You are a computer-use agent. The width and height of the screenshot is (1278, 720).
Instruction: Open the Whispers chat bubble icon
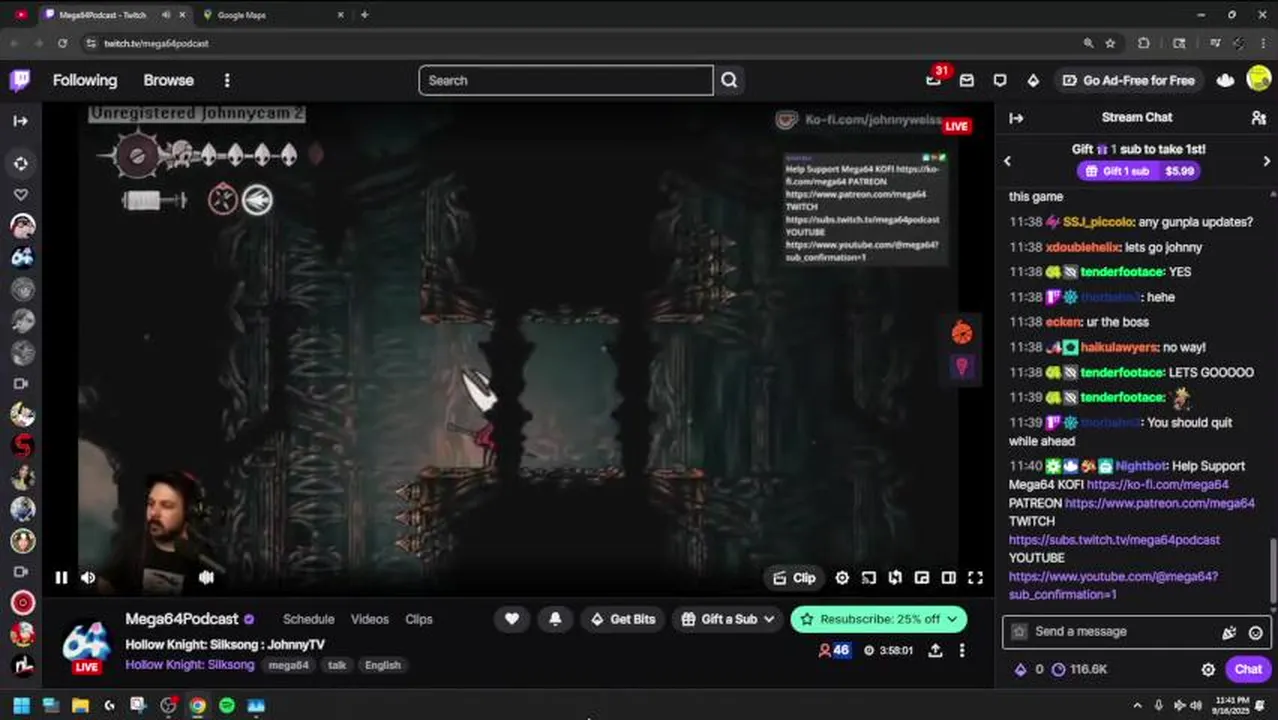click(x=1000, y=80)
